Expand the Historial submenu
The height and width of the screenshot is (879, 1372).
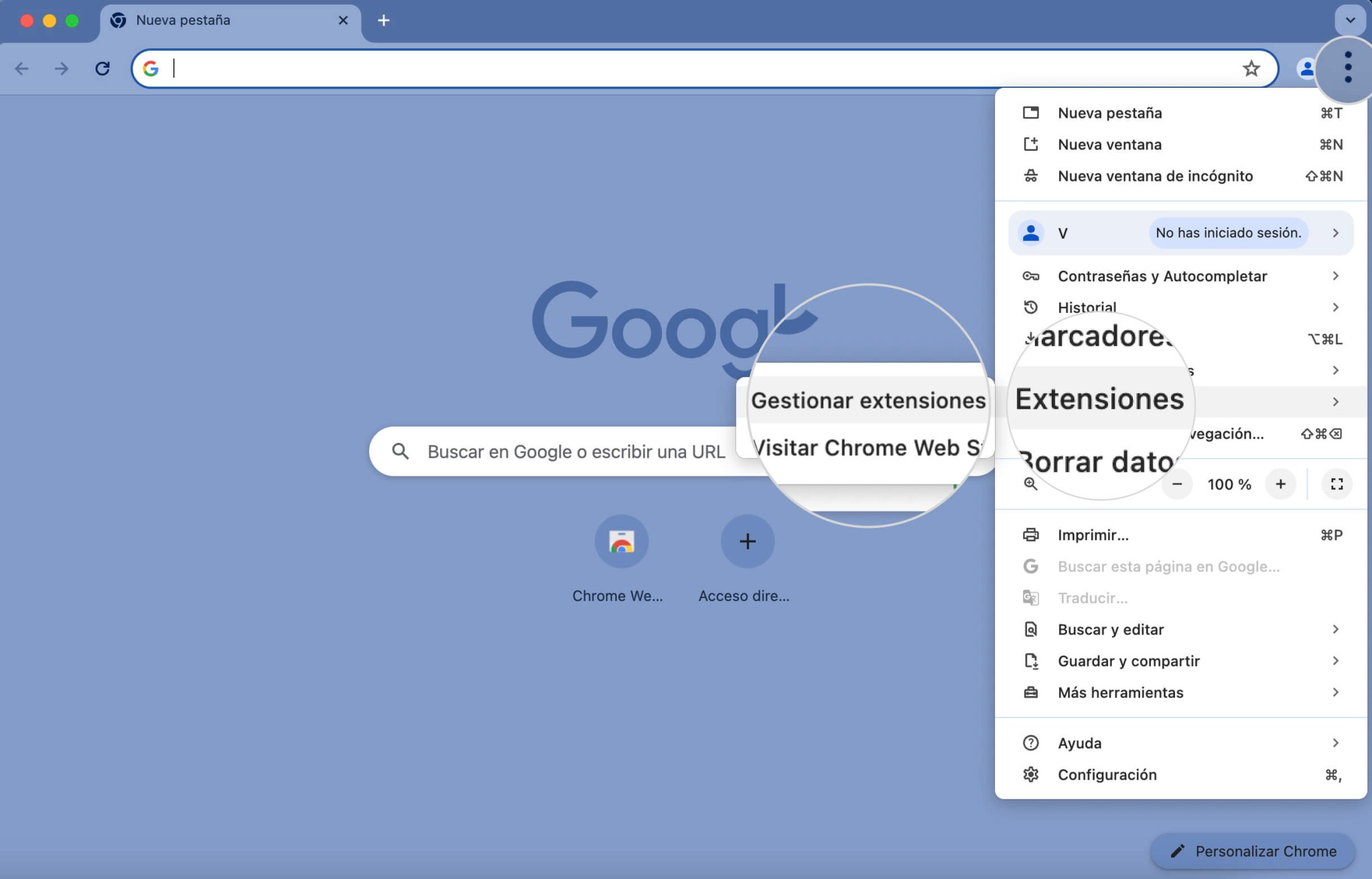[x=1182, y=307]
